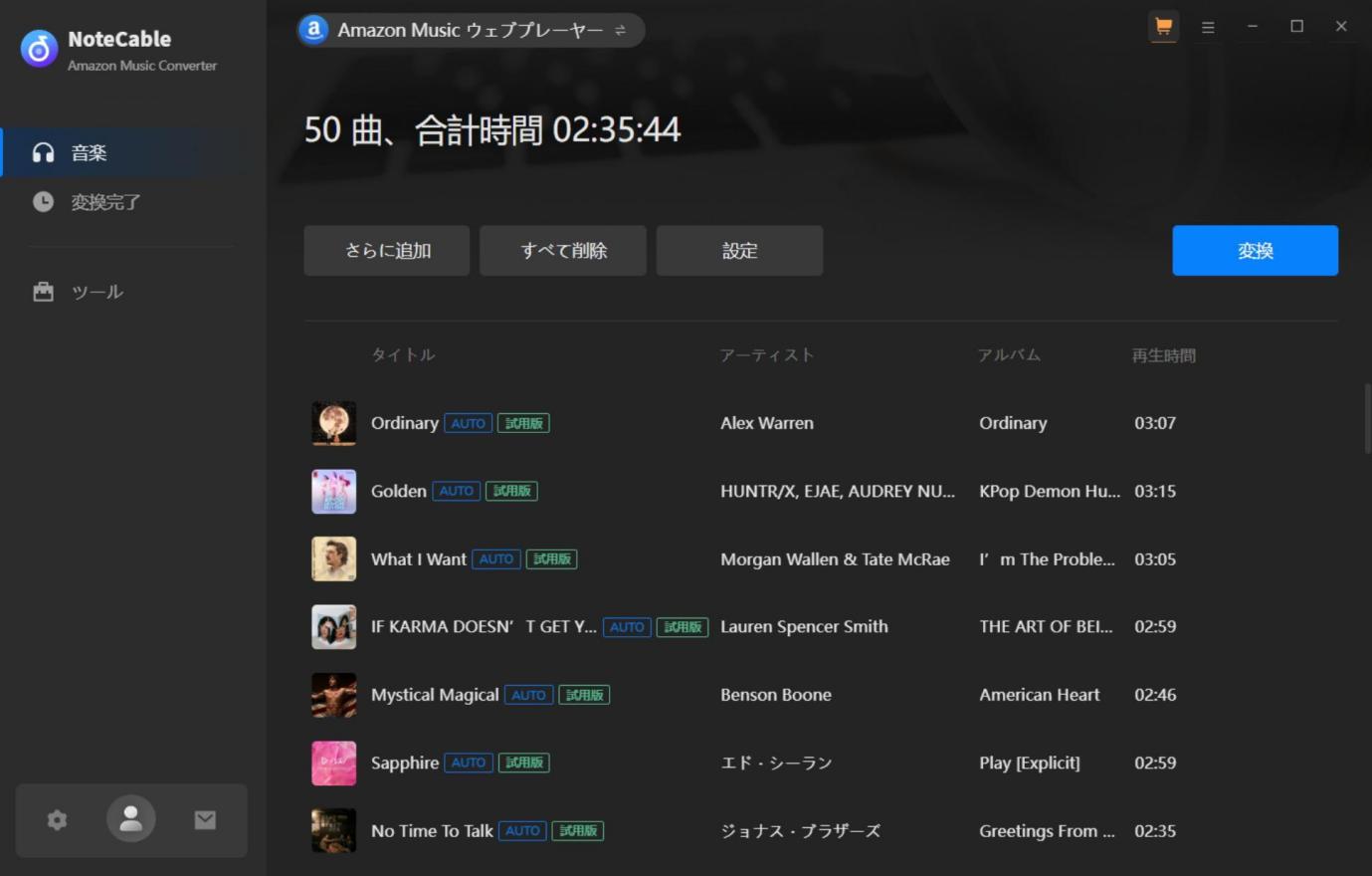This screenshot has height=876, width=1372.
Task: Click the Ordinary album thumbnail
Action: pyautogui.click(x=334, y=423)
